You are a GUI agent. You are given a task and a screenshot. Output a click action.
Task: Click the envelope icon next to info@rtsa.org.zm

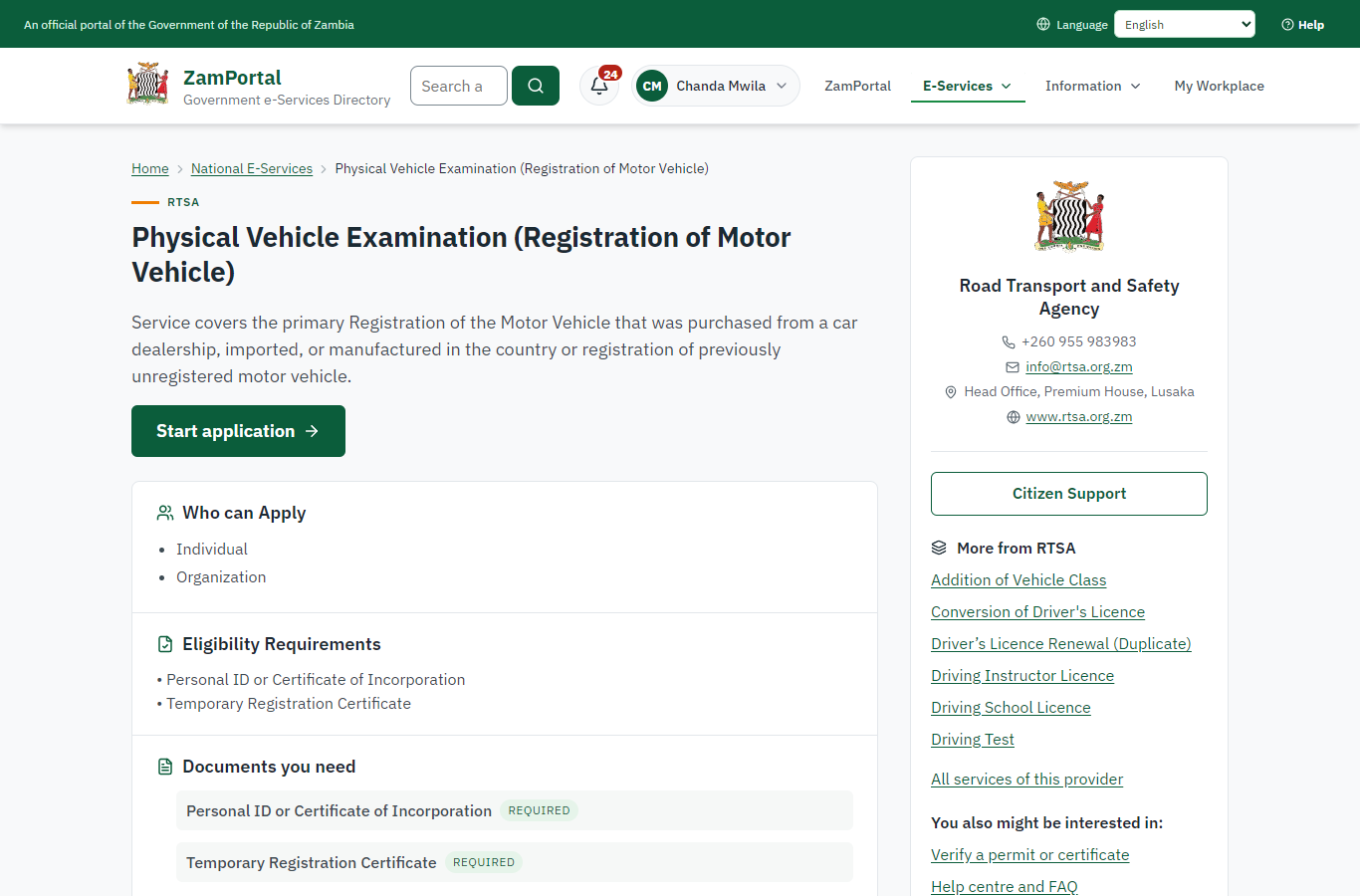(x=1013, y=366)
